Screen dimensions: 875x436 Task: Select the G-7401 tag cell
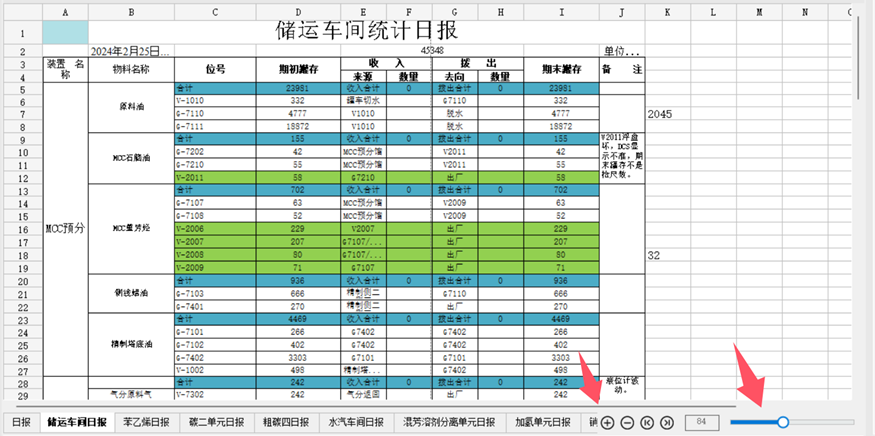[x=215, y=306]
